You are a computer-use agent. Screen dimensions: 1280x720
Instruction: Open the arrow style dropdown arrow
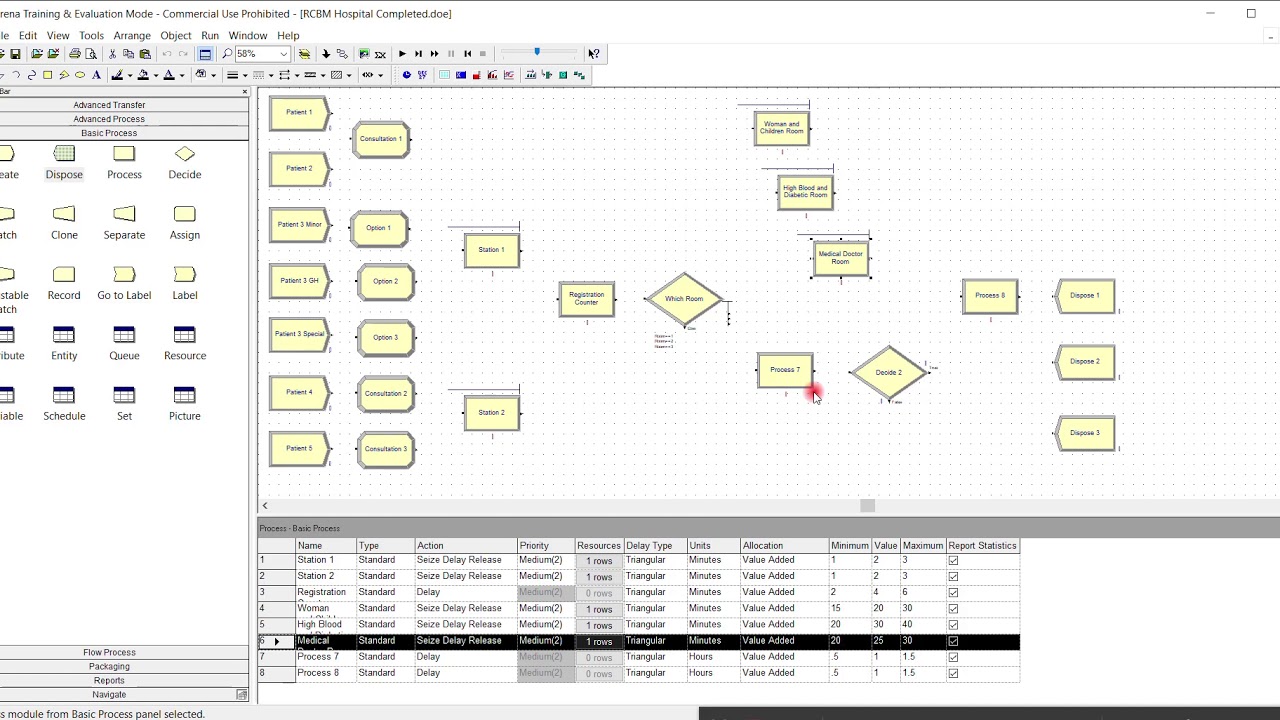[x=297, y=75]
